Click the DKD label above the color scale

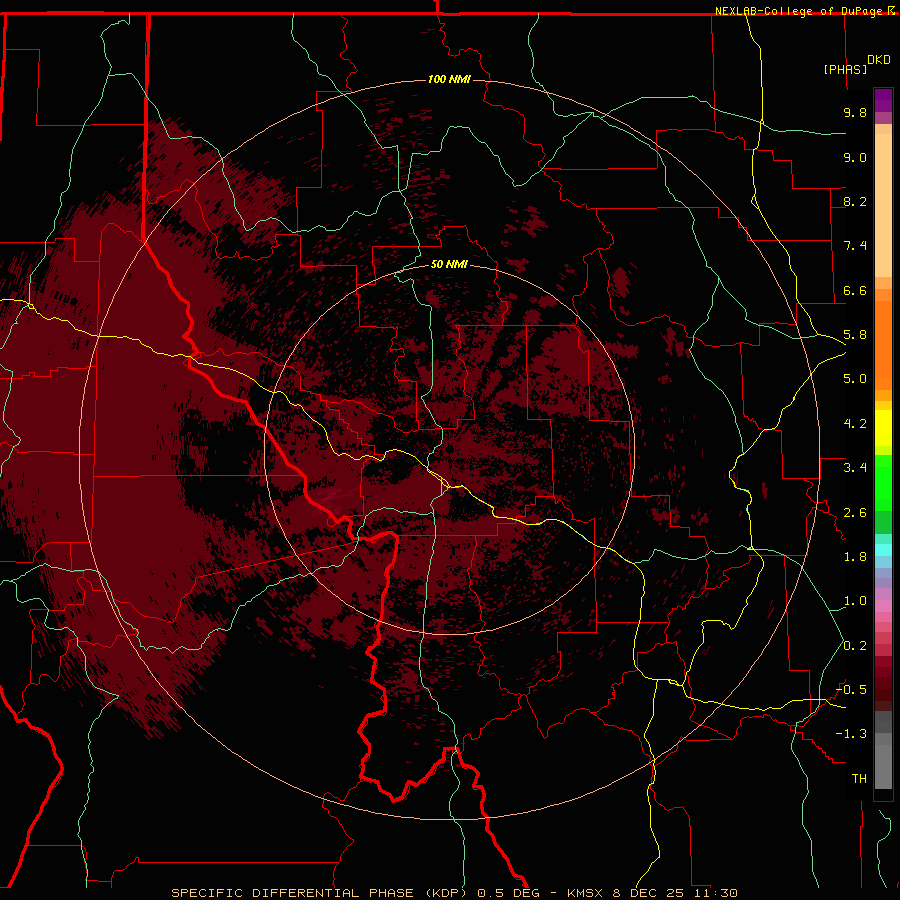coord(879,60)
